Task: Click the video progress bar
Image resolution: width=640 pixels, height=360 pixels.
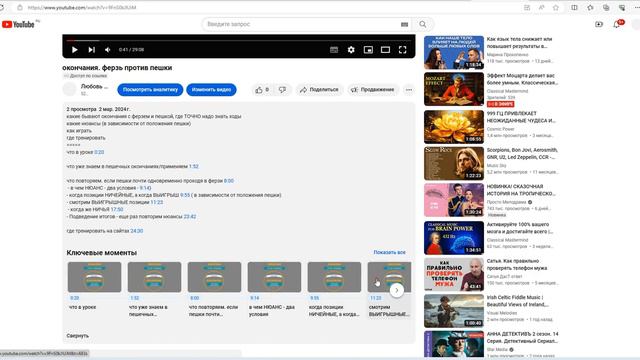Action: pyautogui.click(x=239, y=40)
